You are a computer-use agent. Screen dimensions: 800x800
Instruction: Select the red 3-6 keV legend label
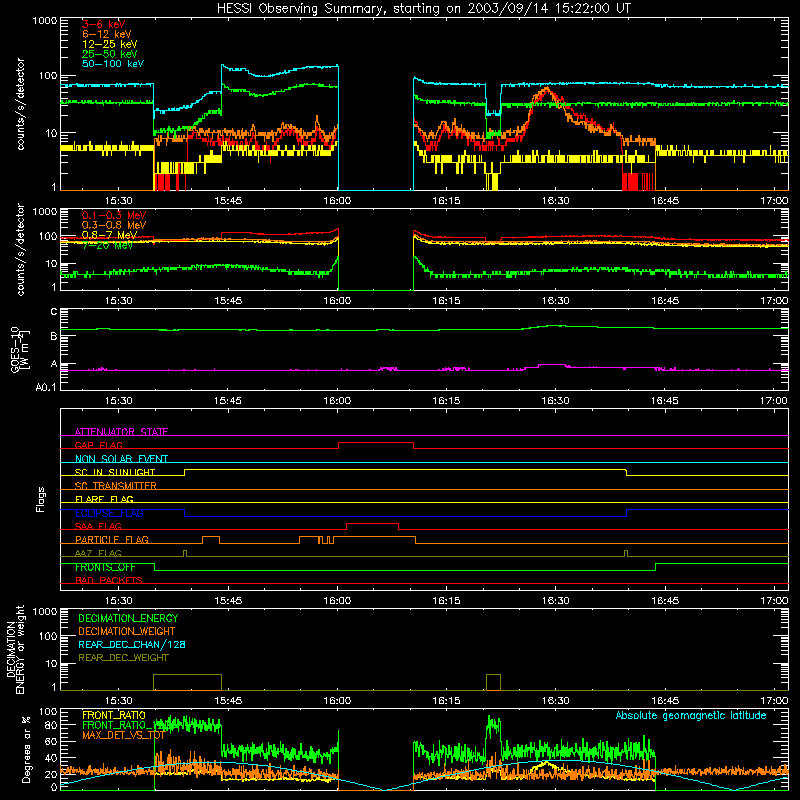tap(104, 24)
